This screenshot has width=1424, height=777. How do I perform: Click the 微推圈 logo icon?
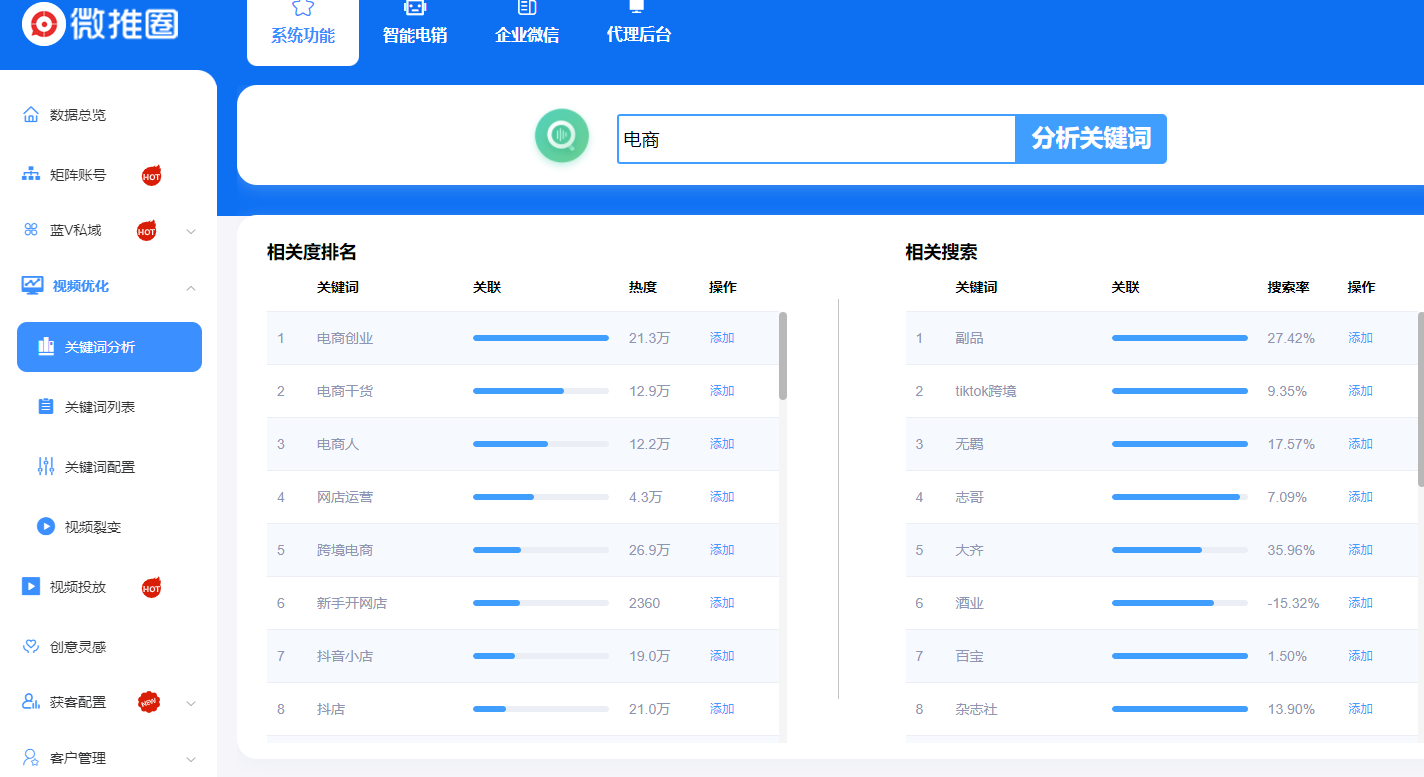(42, 23)
